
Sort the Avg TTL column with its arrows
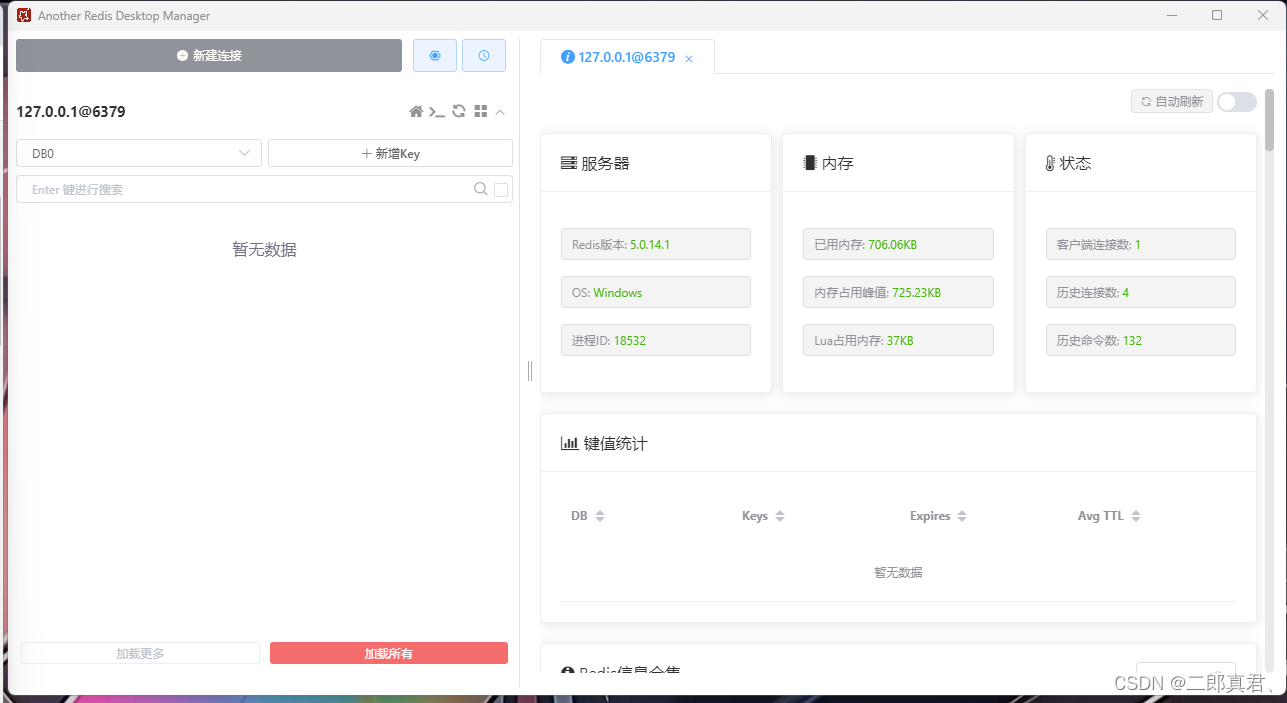pyautogui.click(x=1136, y=516)
